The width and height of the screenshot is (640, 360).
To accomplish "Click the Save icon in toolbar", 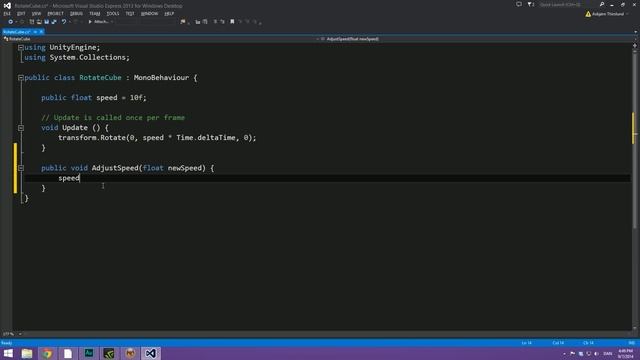I will [x=47, y=22].
